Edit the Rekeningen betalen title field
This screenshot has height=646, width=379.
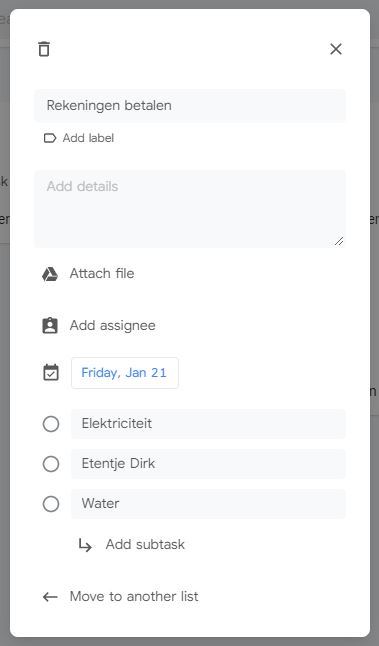(190, 105)
